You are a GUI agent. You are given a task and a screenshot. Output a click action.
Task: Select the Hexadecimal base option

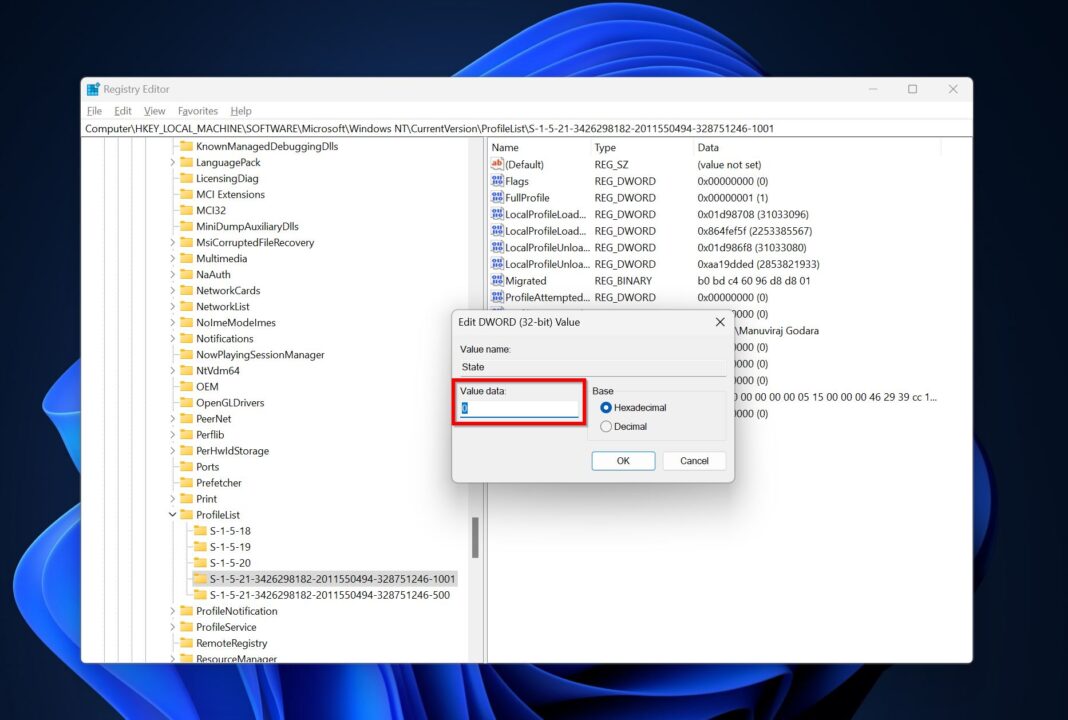click(x=608, y=407)
